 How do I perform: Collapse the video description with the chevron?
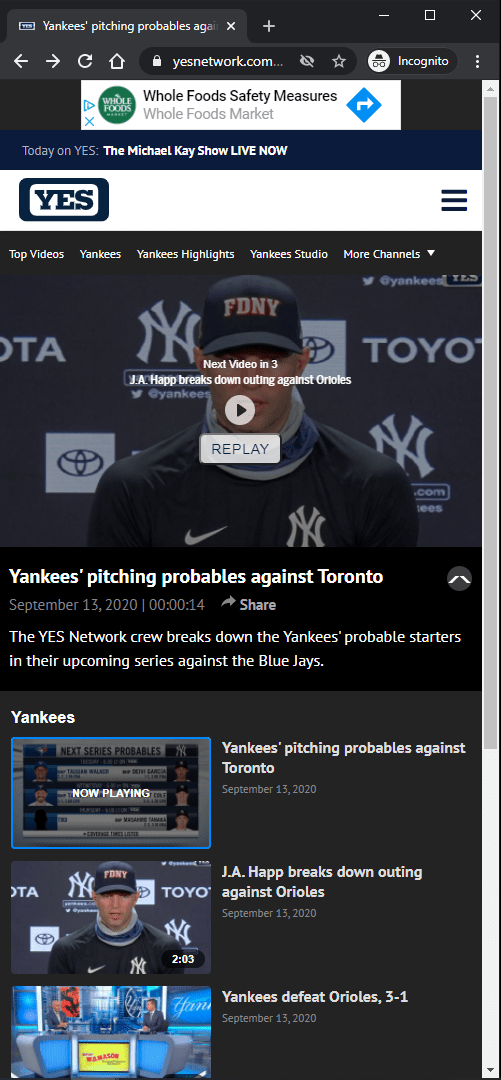click(x=460, y=579)
